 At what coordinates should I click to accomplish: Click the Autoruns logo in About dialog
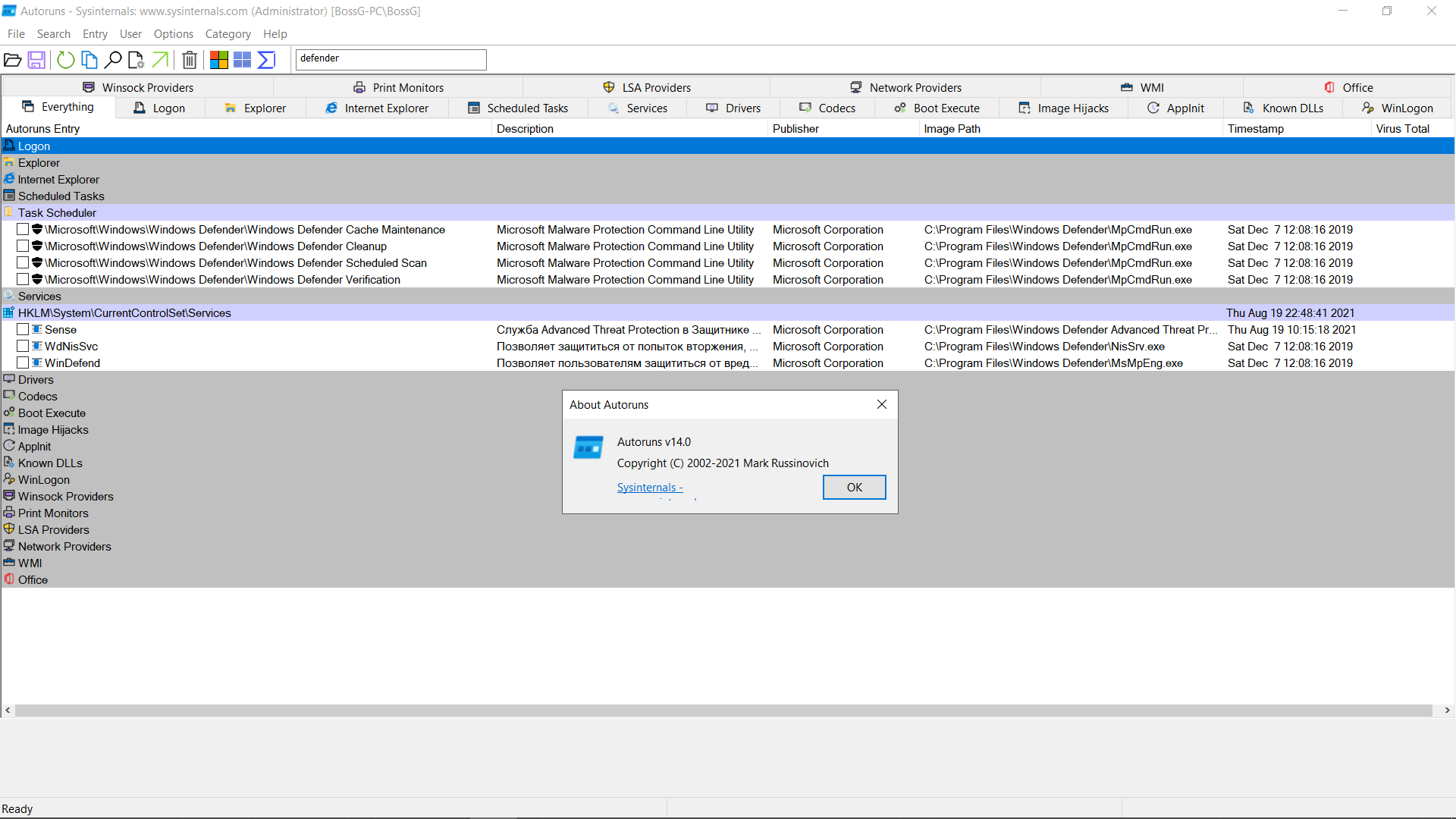588,448
